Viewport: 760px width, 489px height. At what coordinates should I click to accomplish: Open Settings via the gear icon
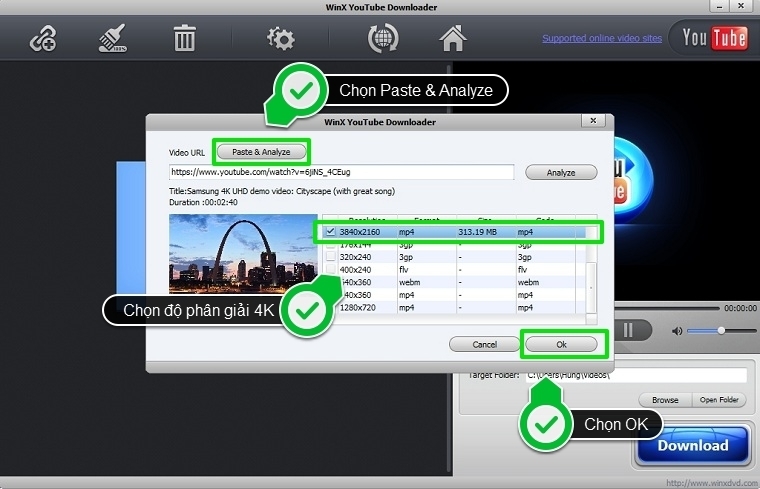[x=280, y=39]
